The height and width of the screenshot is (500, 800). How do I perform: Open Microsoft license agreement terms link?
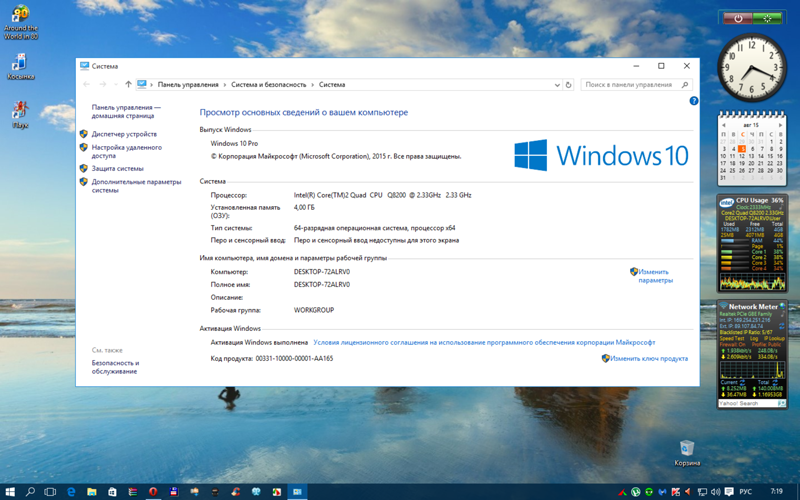(484, 342)
